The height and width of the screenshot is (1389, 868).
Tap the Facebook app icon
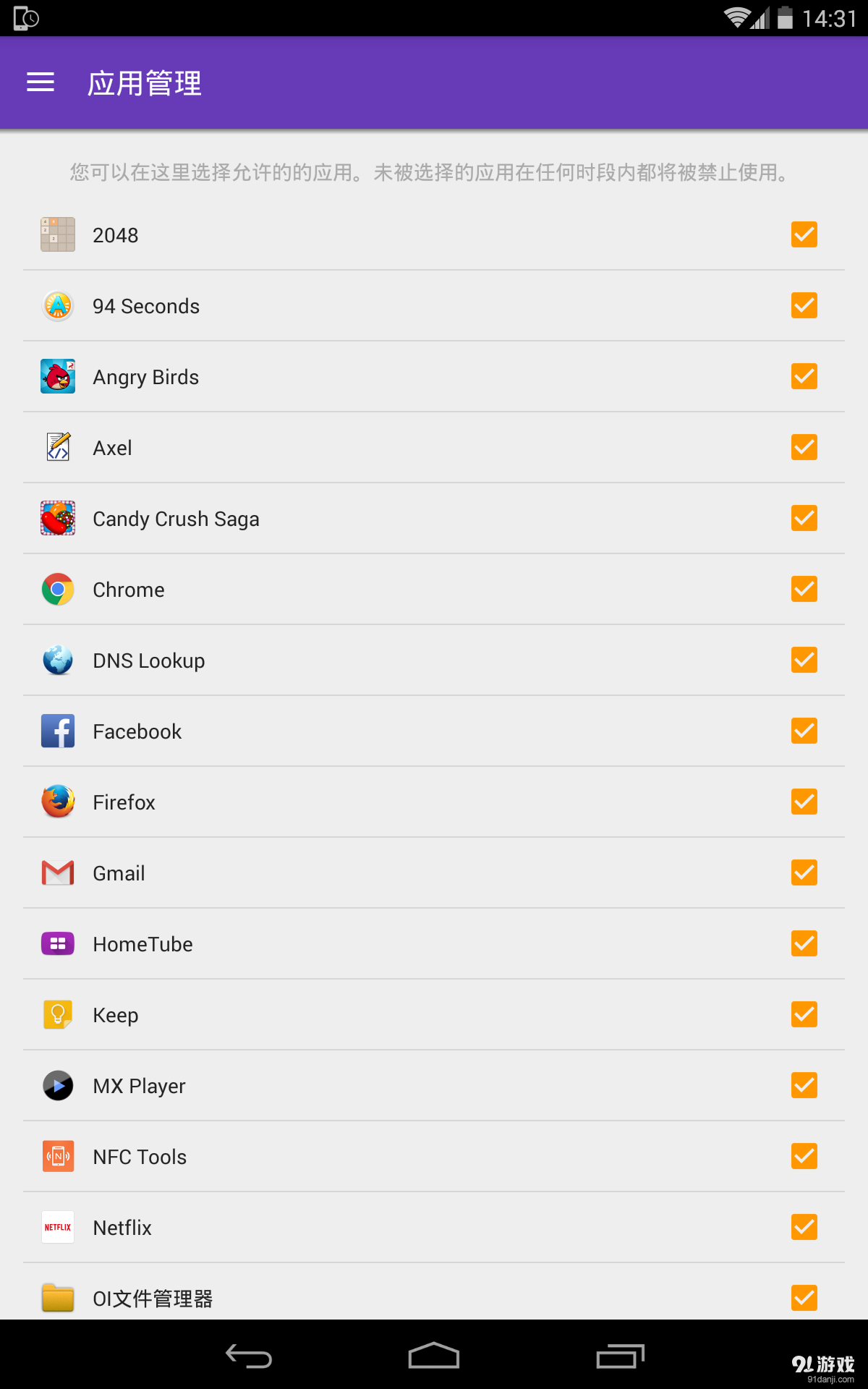tap(58, 731)
